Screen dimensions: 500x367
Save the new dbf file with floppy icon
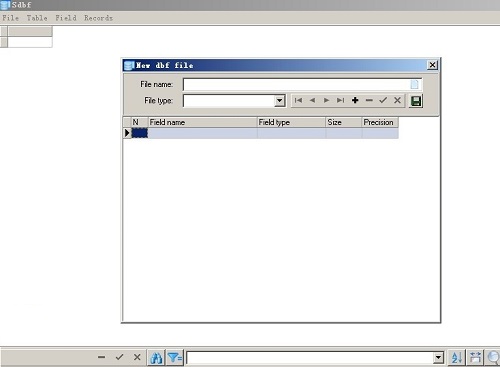(x=416, y=101)
